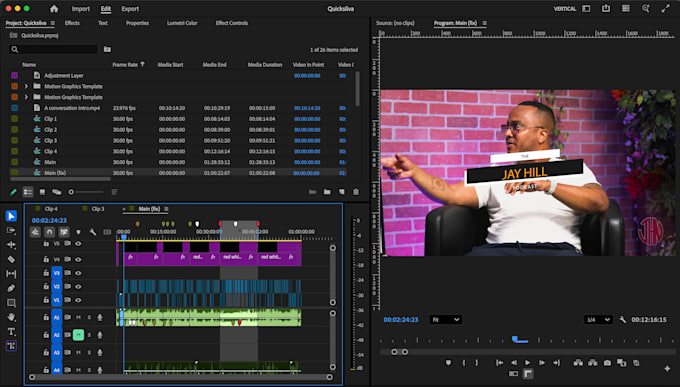
Task: Select the Selection tool arrow
Action: pos(11,216)
